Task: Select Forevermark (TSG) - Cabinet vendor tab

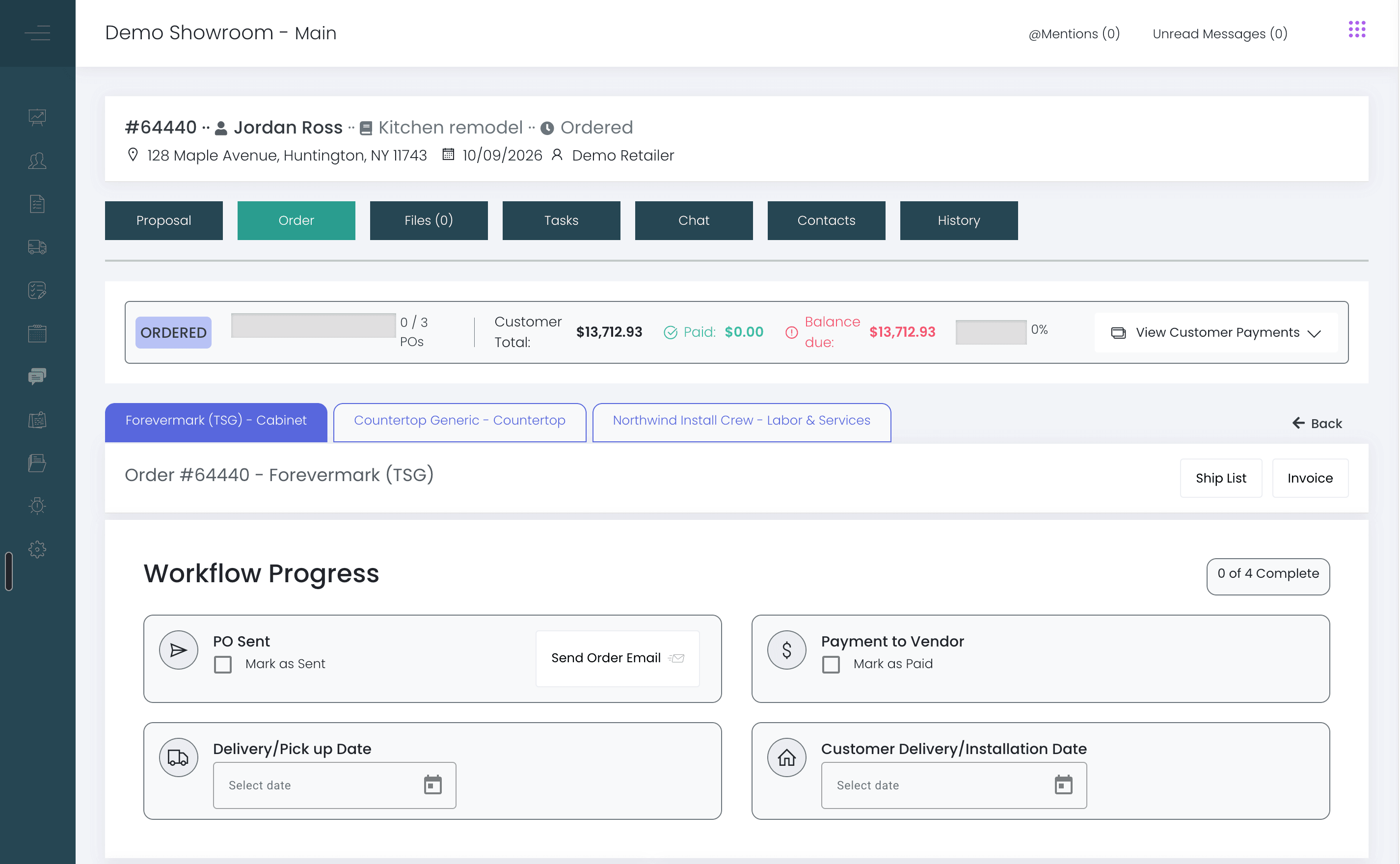Action: click(x=216, y=423)
